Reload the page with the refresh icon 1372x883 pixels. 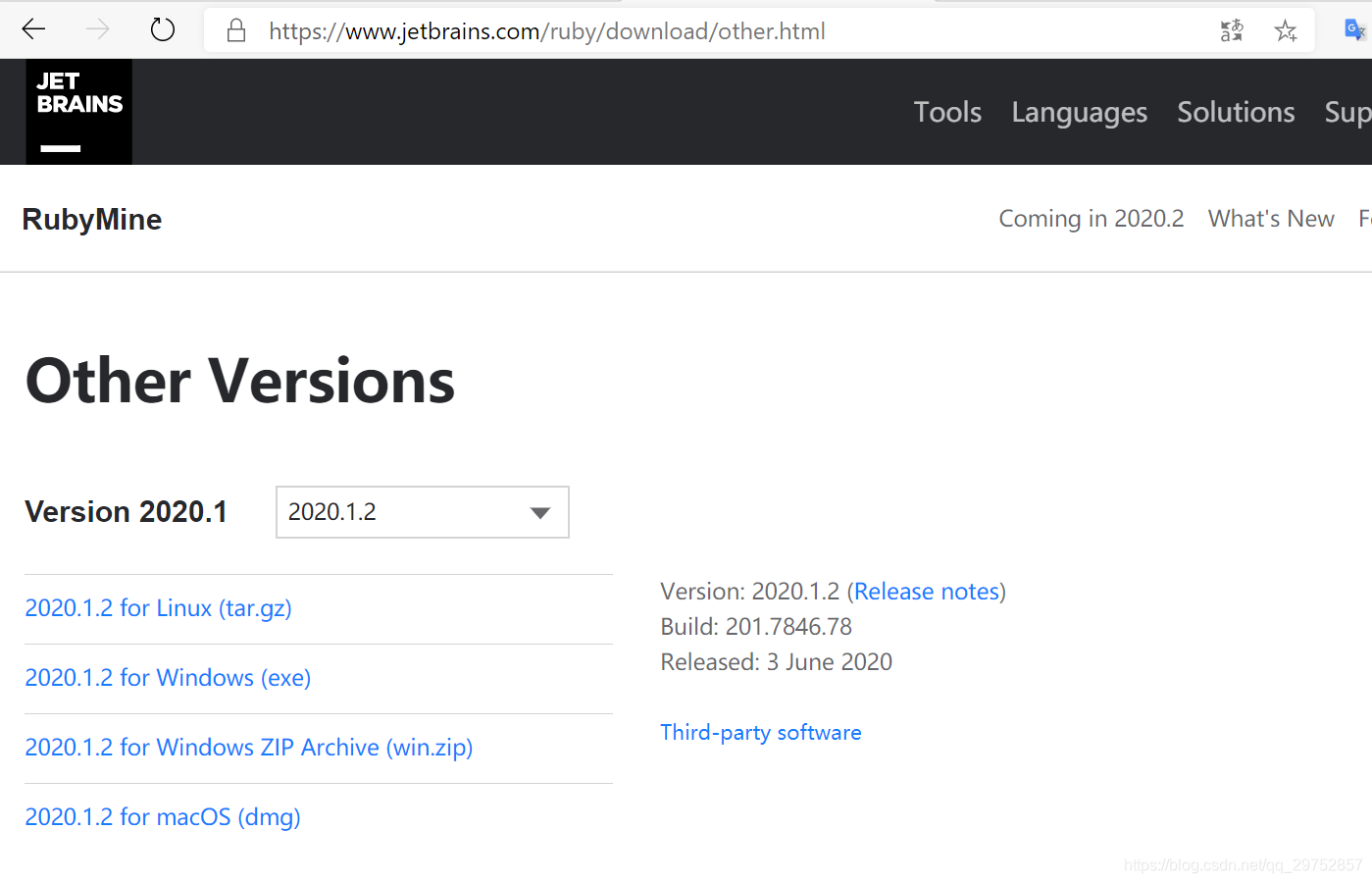click(163, 29)
